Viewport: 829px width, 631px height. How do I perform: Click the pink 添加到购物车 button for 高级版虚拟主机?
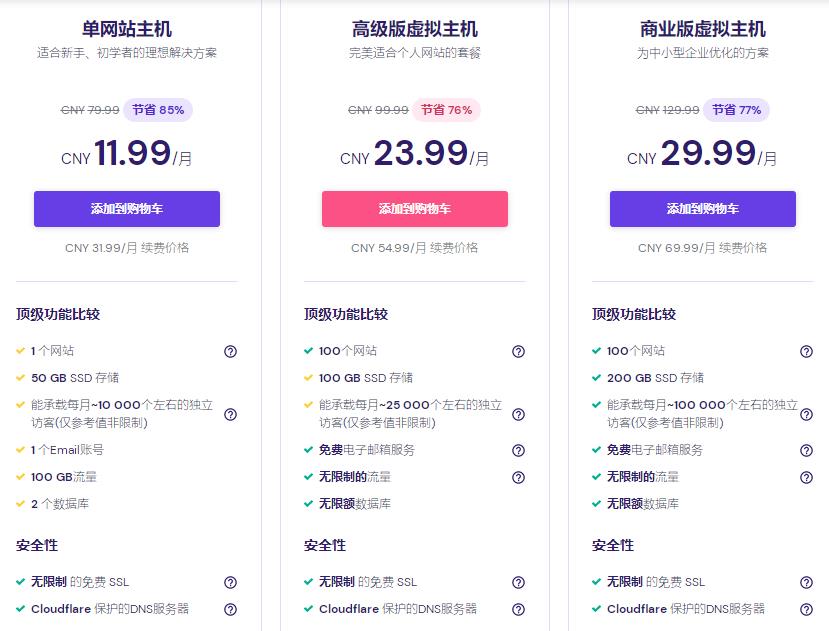pos(414,208)
